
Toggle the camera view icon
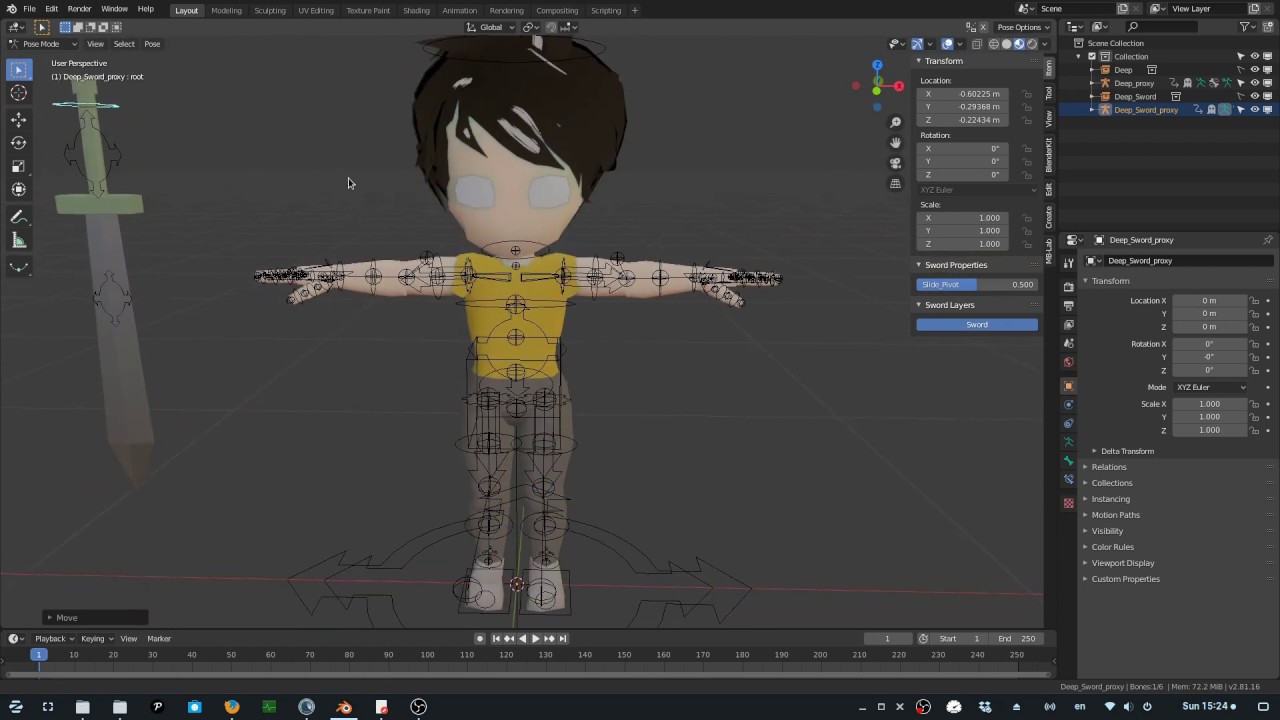(x=895, y=163)
